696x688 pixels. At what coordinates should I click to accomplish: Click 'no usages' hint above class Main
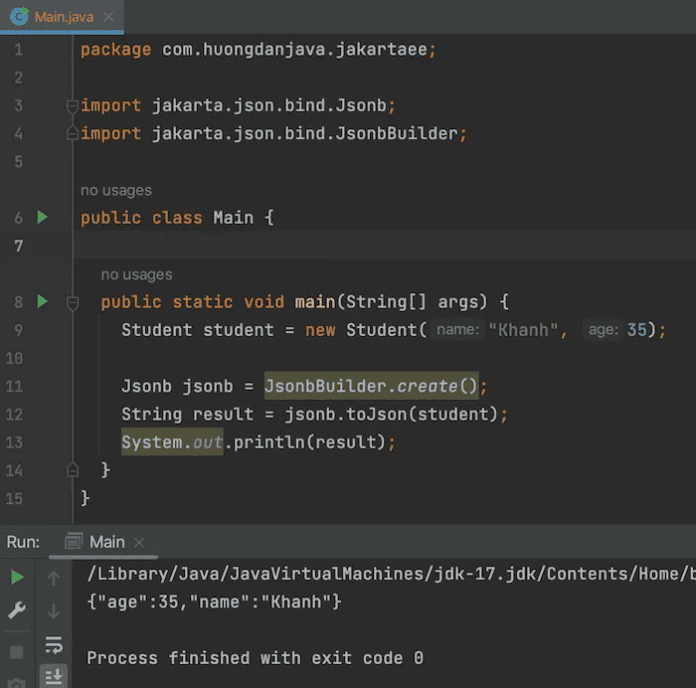coord(116,190)
